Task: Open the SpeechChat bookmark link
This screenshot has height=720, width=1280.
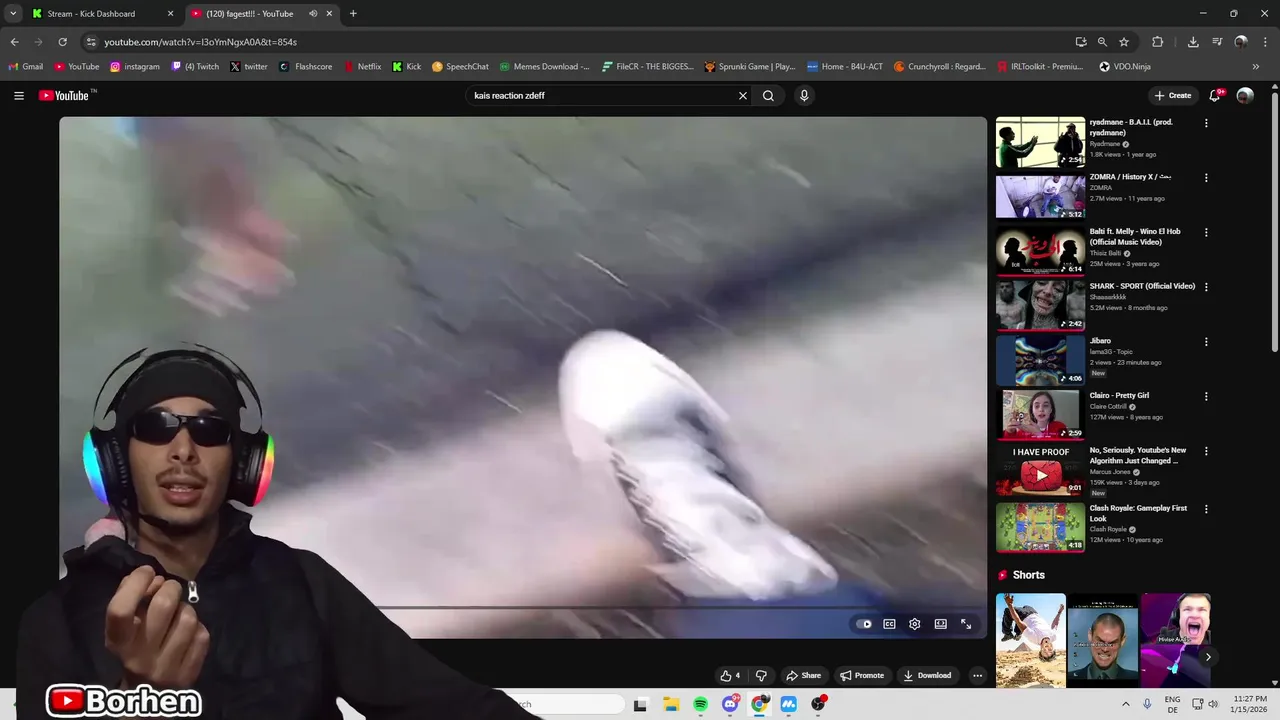Action: click(x=460, y=67)
